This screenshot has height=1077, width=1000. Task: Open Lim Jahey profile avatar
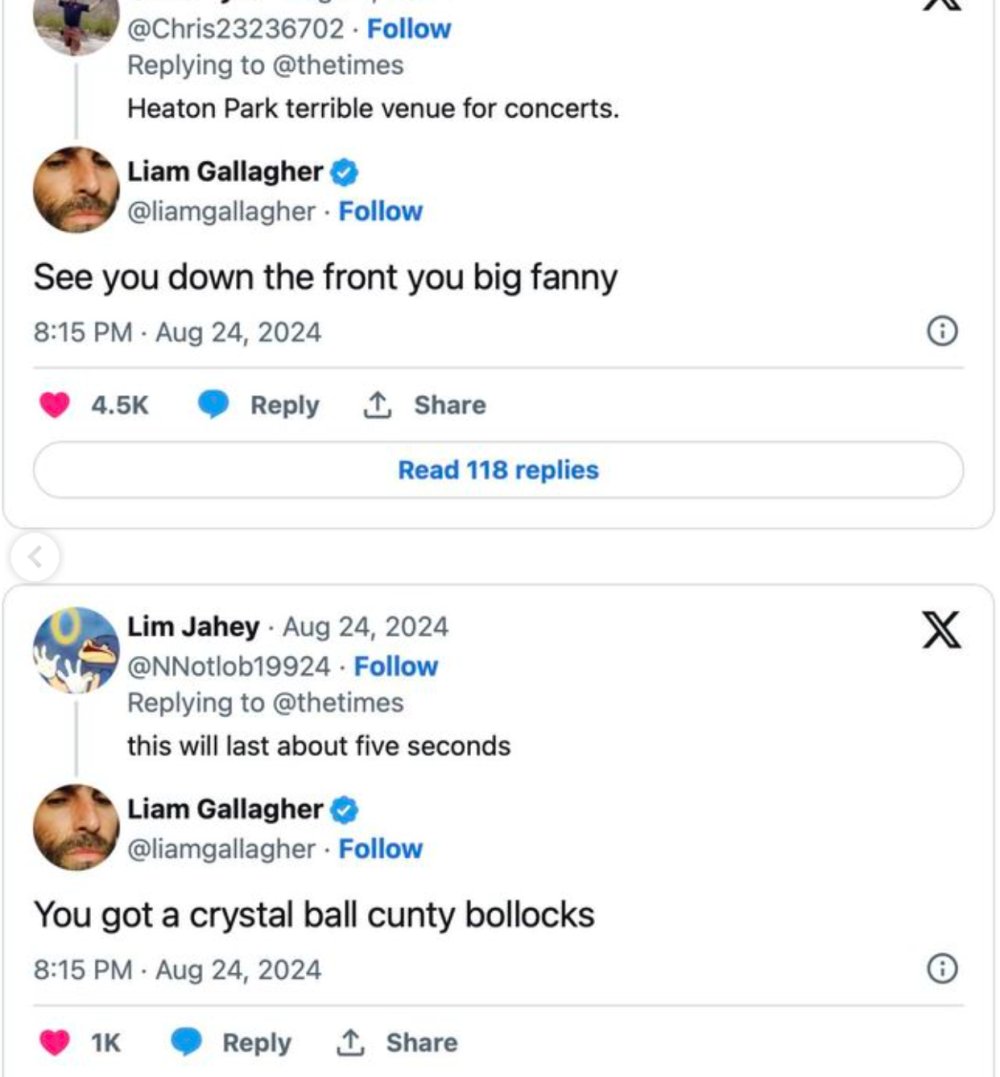click(76, 650)
